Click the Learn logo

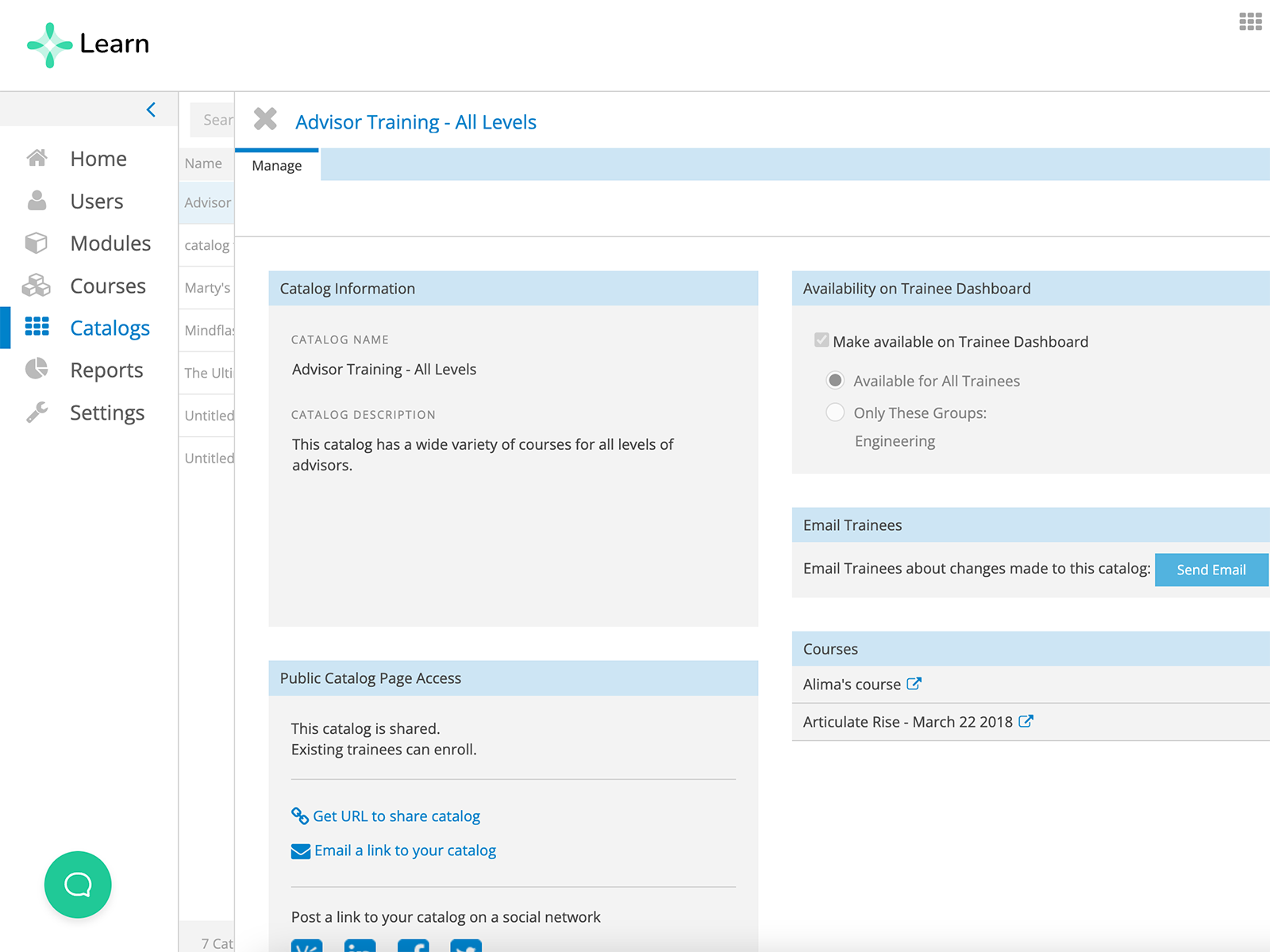coord(88,44)
